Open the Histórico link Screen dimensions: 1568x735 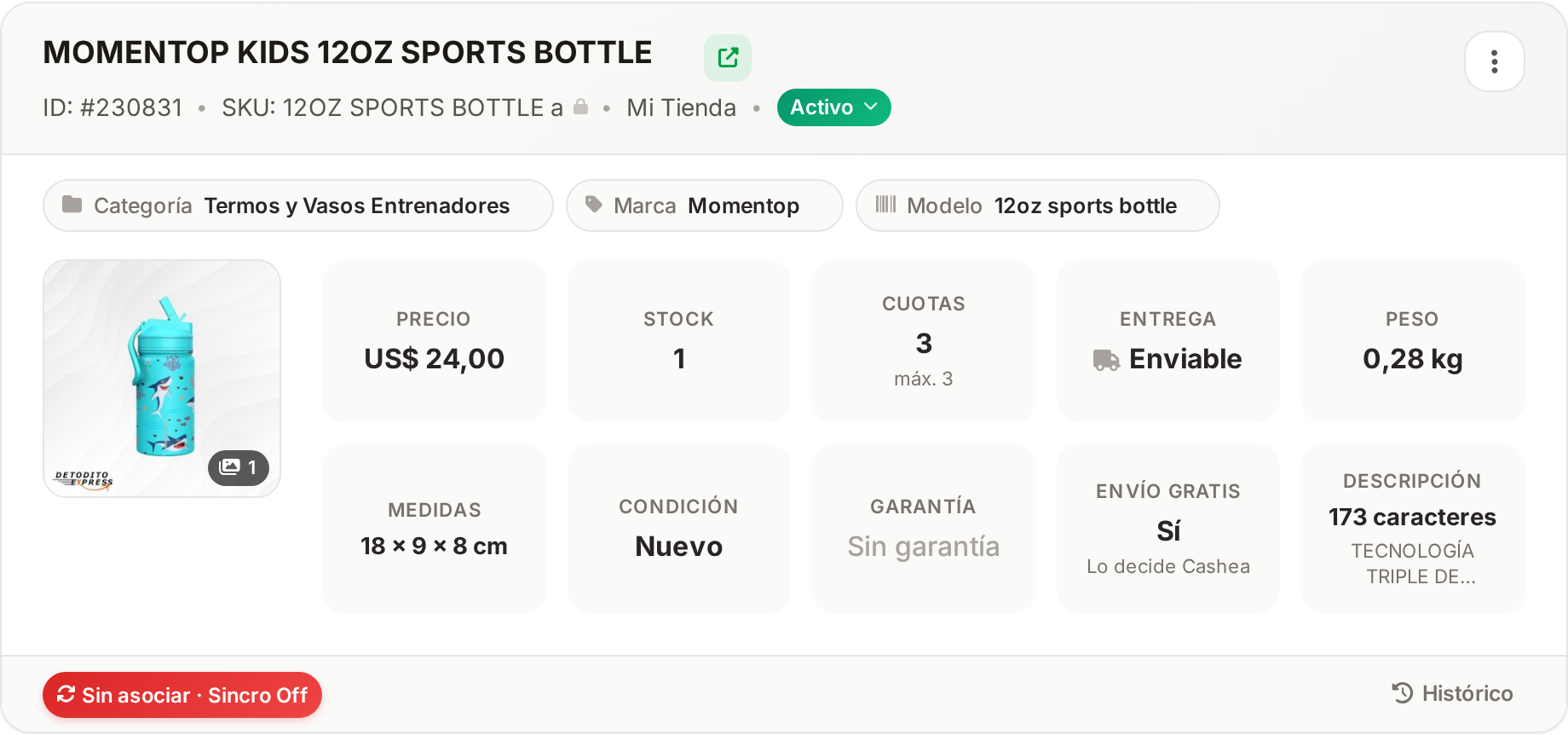[1453, 693]
